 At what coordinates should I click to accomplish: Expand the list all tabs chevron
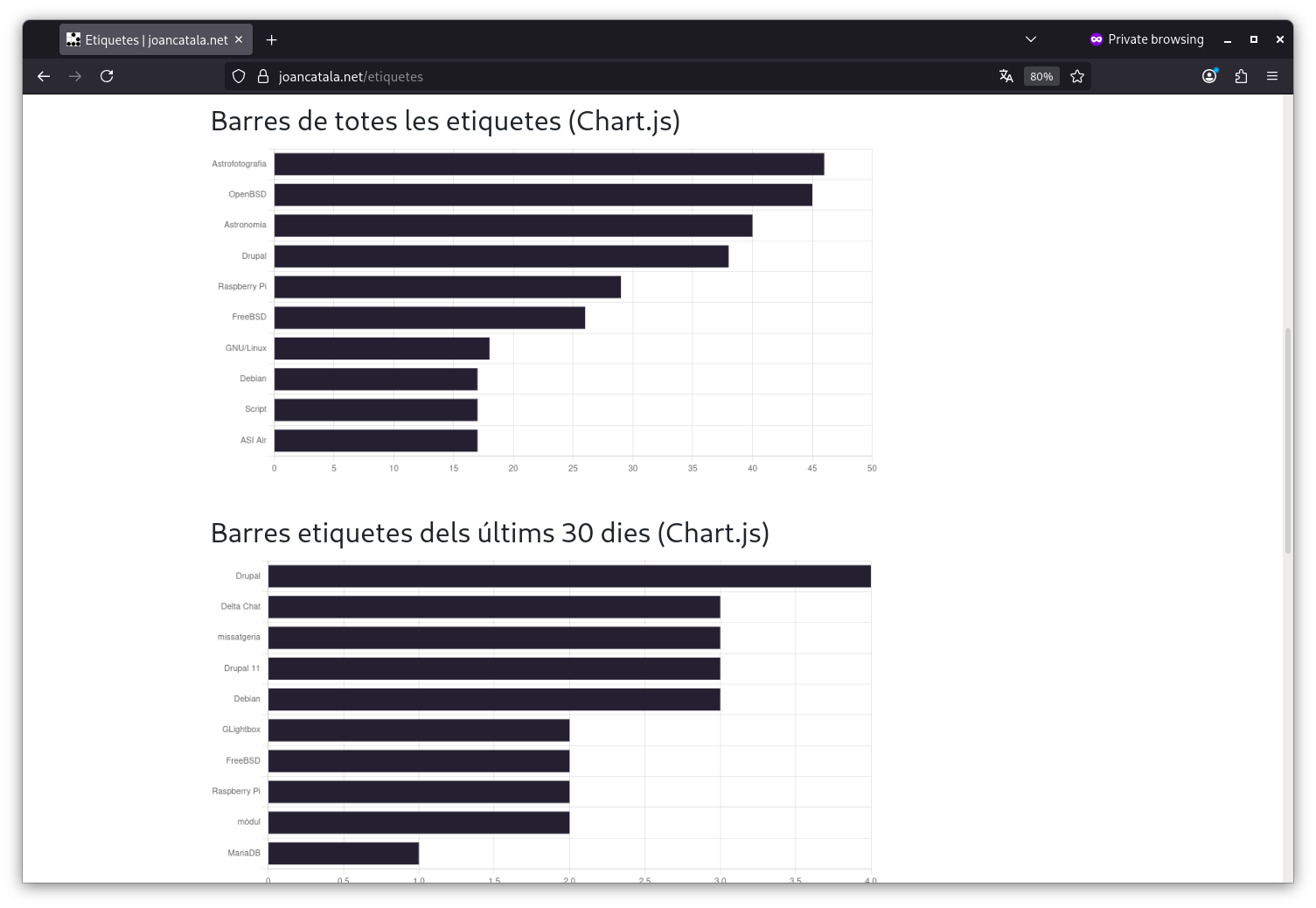pos(1031,39)
